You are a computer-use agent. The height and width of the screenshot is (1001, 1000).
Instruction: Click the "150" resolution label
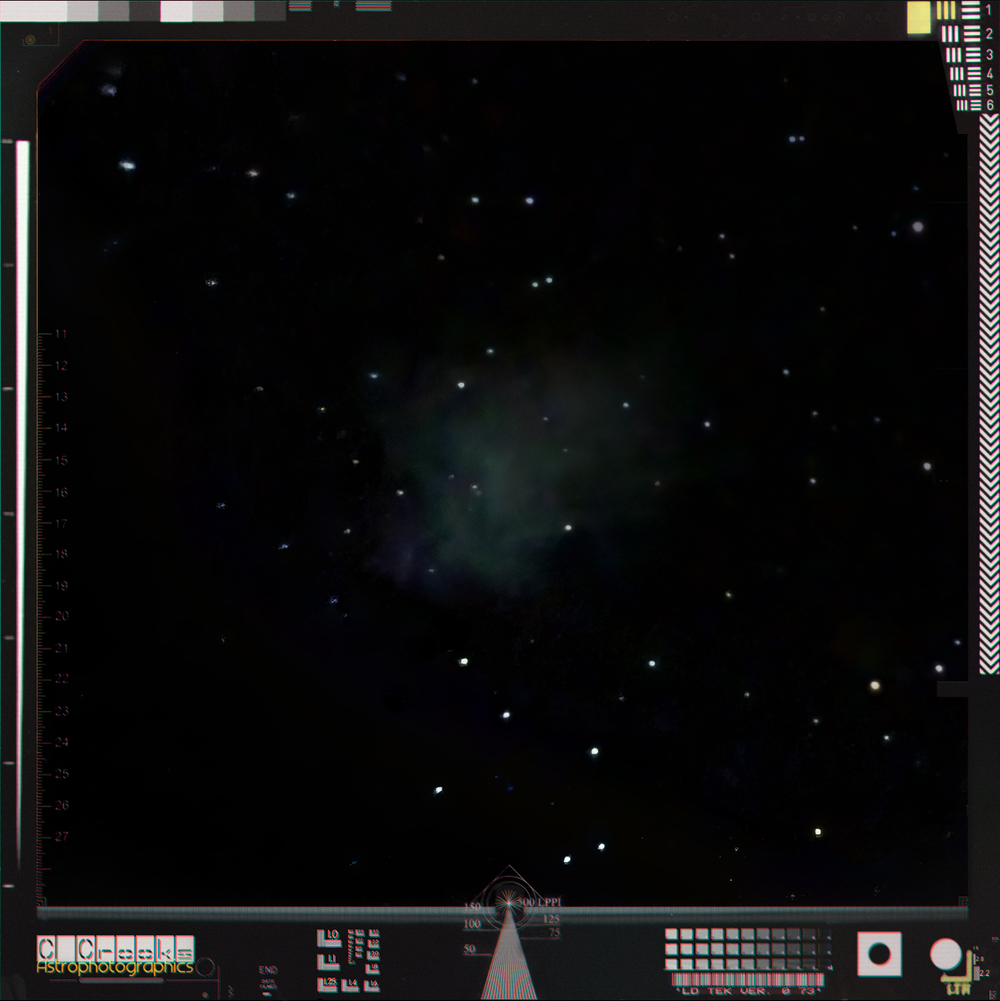[472, 907]
